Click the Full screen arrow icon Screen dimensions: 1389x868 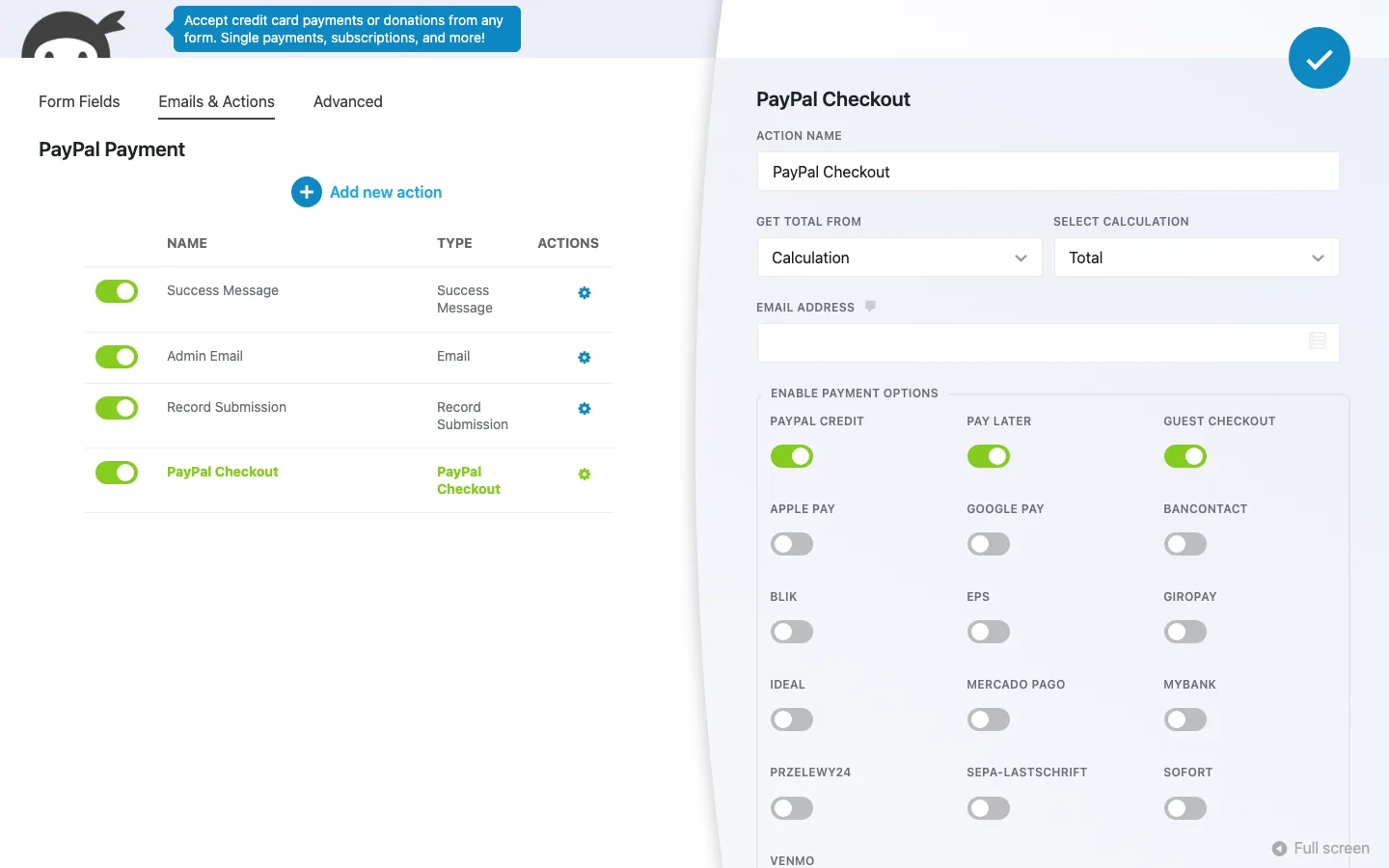point(1279,849)
